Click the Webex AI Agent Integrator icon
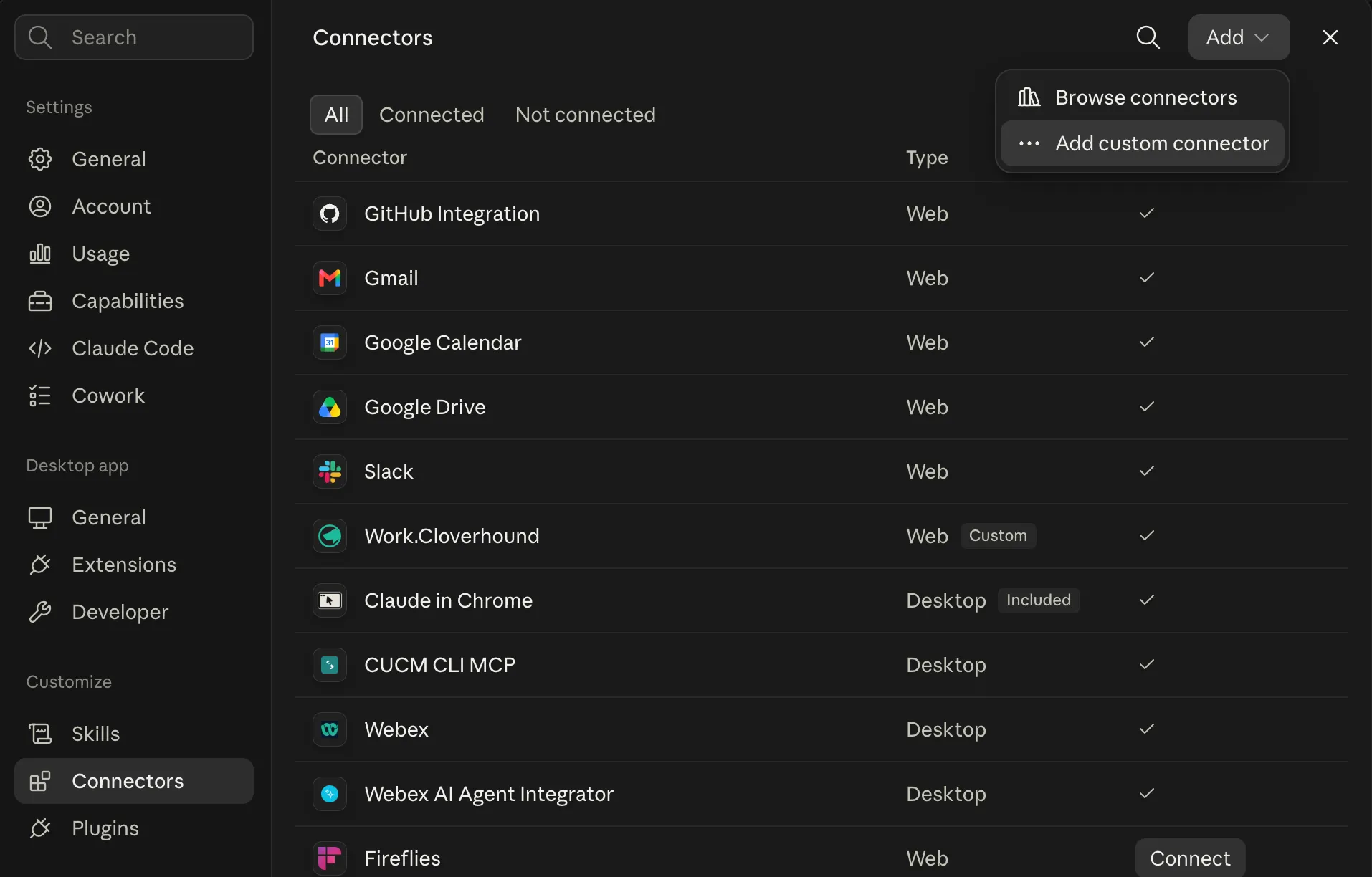1372x877 pixels. tap(330, 794)
